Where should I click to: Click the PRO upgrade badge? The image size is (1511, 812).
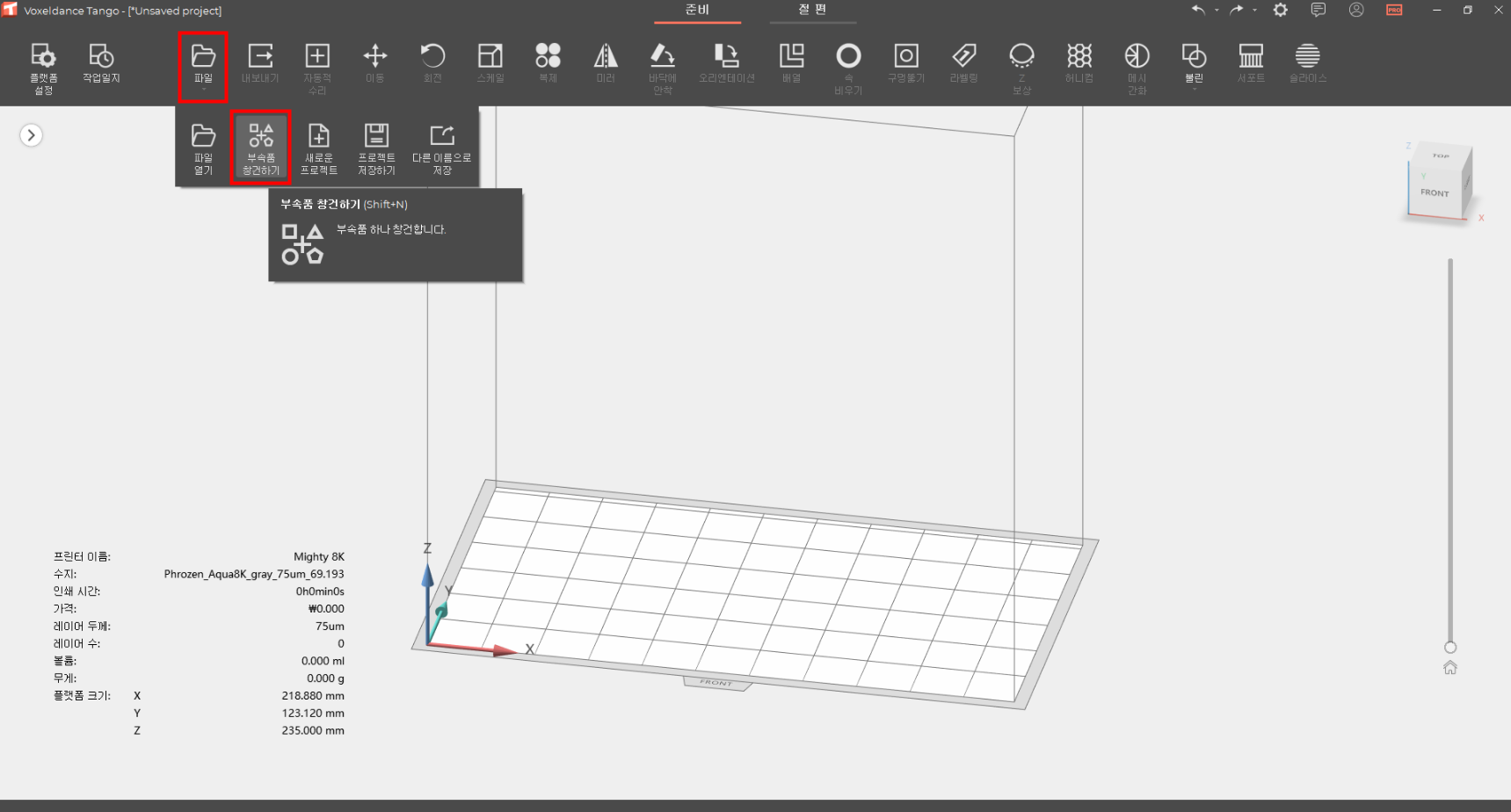coord(1394,11)
